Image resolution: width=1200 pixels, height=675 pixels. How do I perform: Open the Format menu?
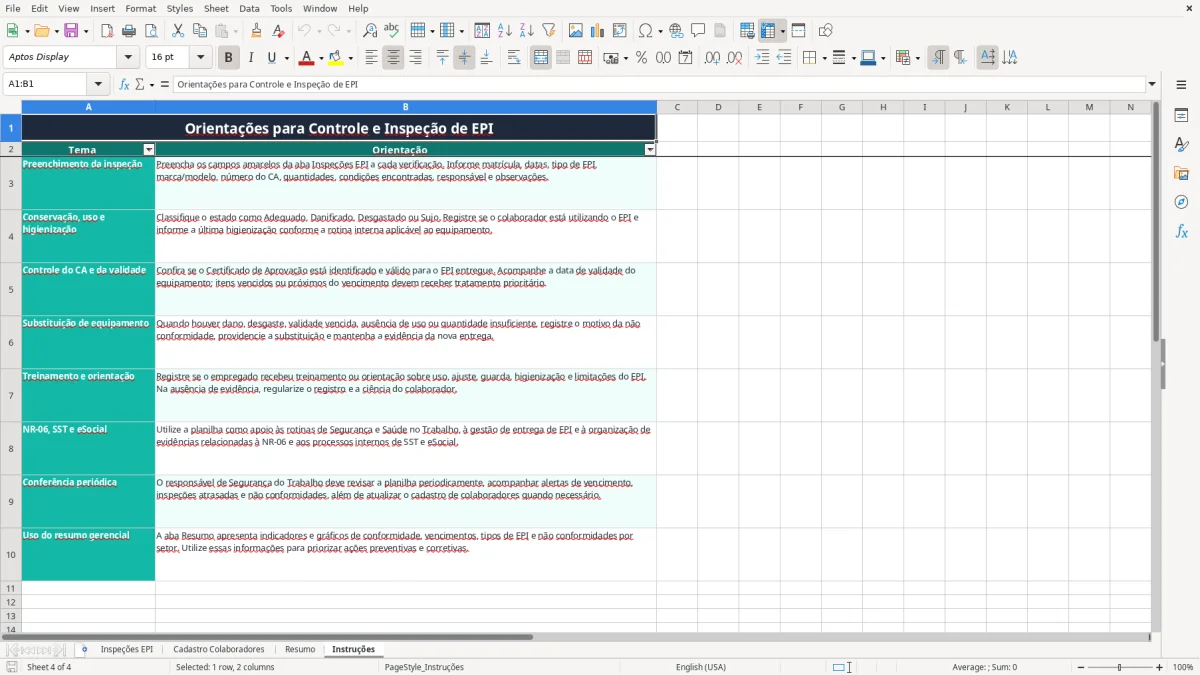click(x=140, y=8)
